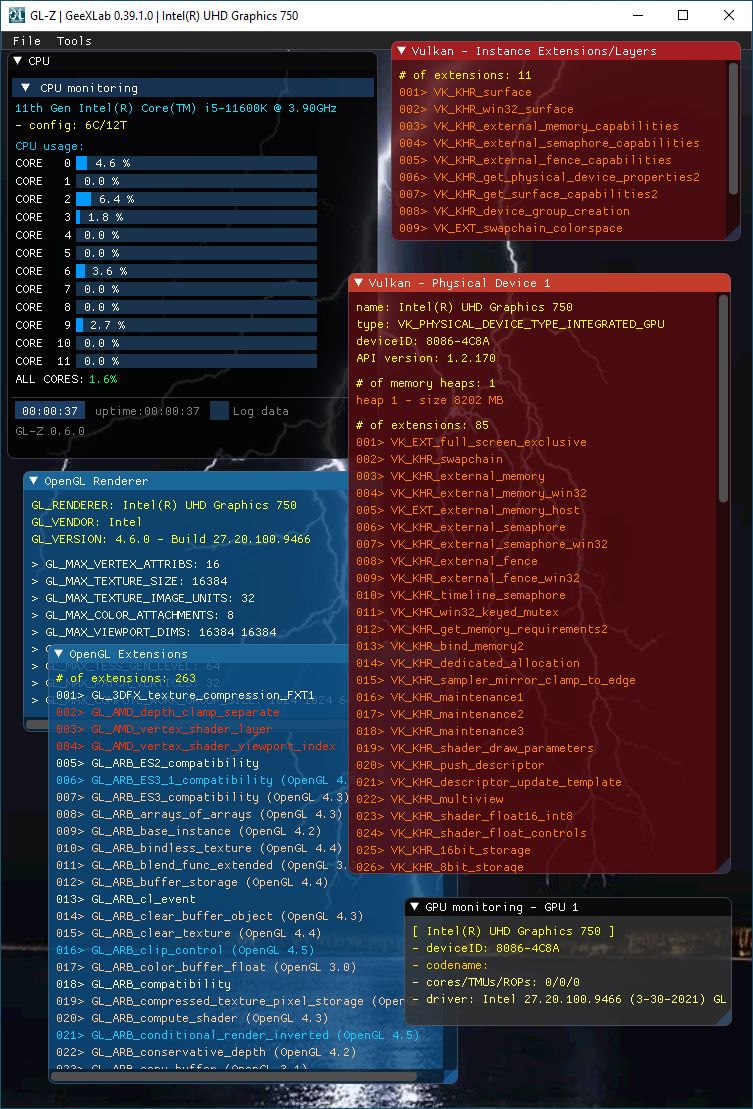
Task: Click resize grip of OpenGL Extensions window
Action: (x=450, y=1076)
